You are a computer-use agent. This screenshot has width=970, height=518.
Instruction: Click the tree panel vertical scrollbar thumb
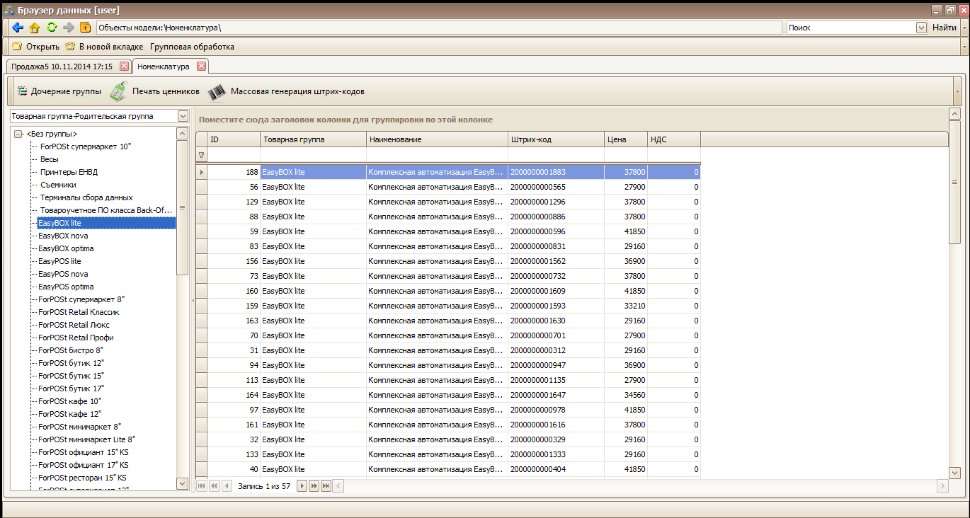coord(182,207)
